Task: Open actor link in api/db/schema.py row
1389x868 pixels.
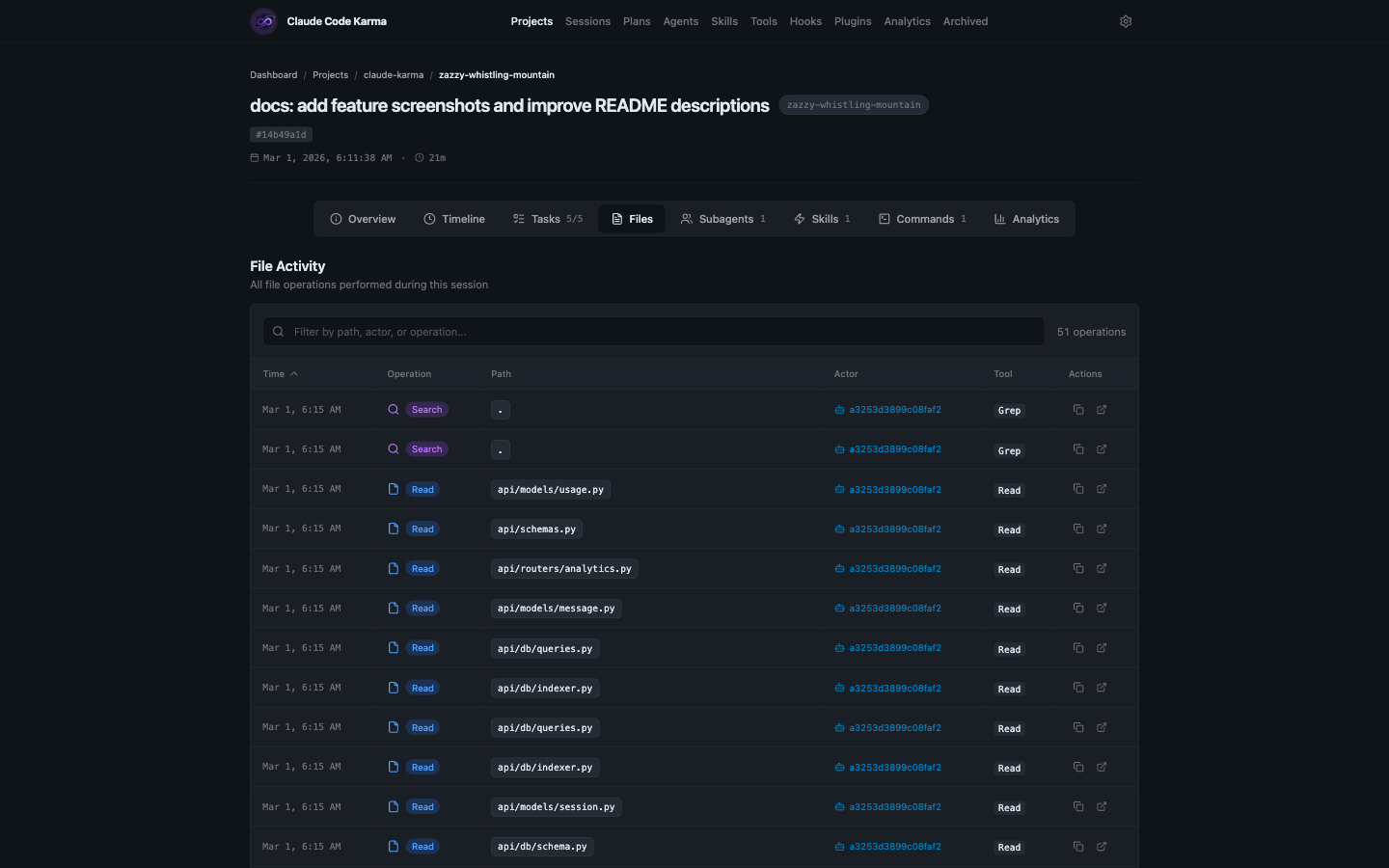Action: pos(888,846)
